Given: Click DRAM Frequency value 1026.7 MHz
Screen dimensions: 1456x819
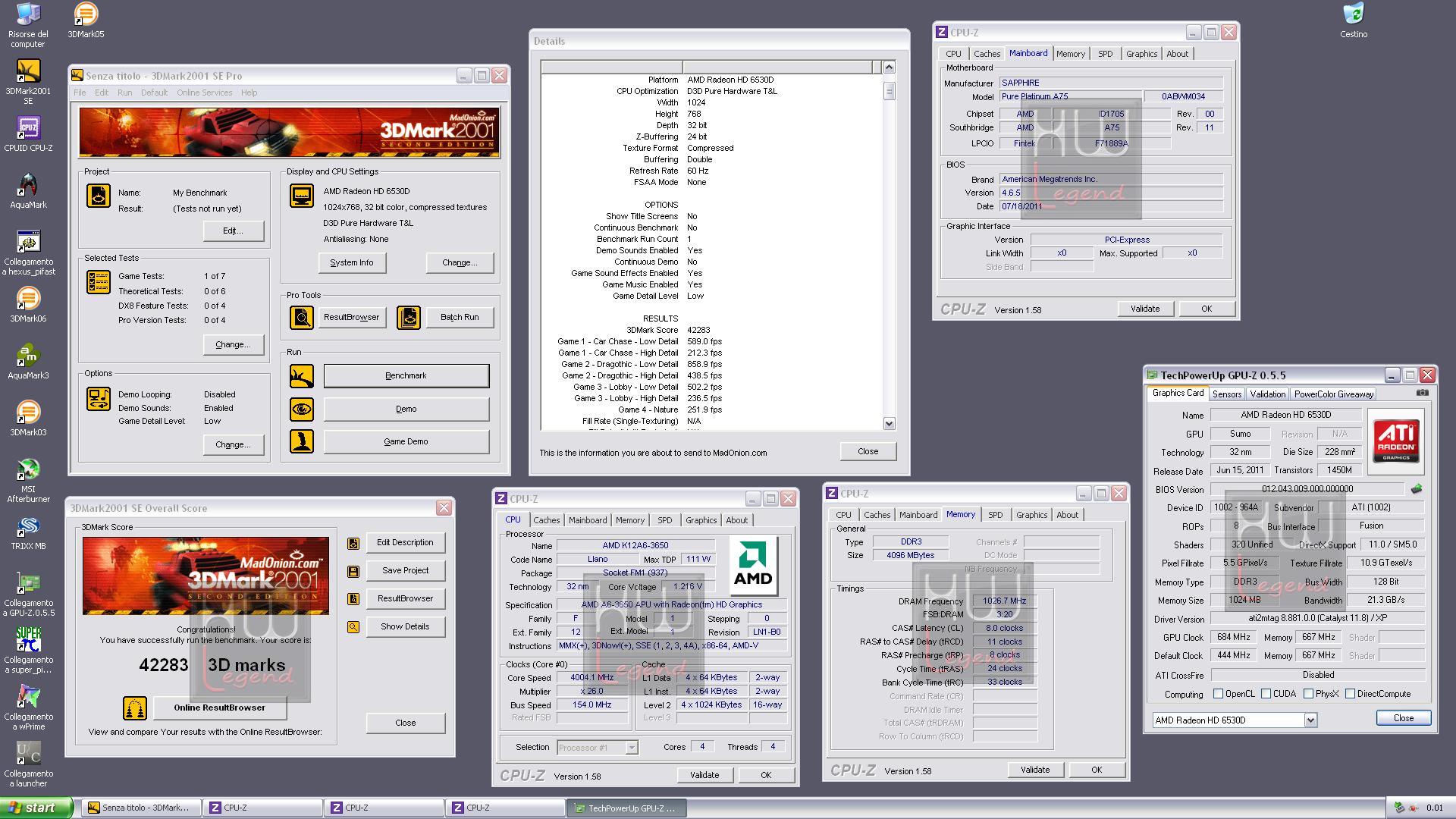Looking at the screenshot, I should [x=1004, y=601].
